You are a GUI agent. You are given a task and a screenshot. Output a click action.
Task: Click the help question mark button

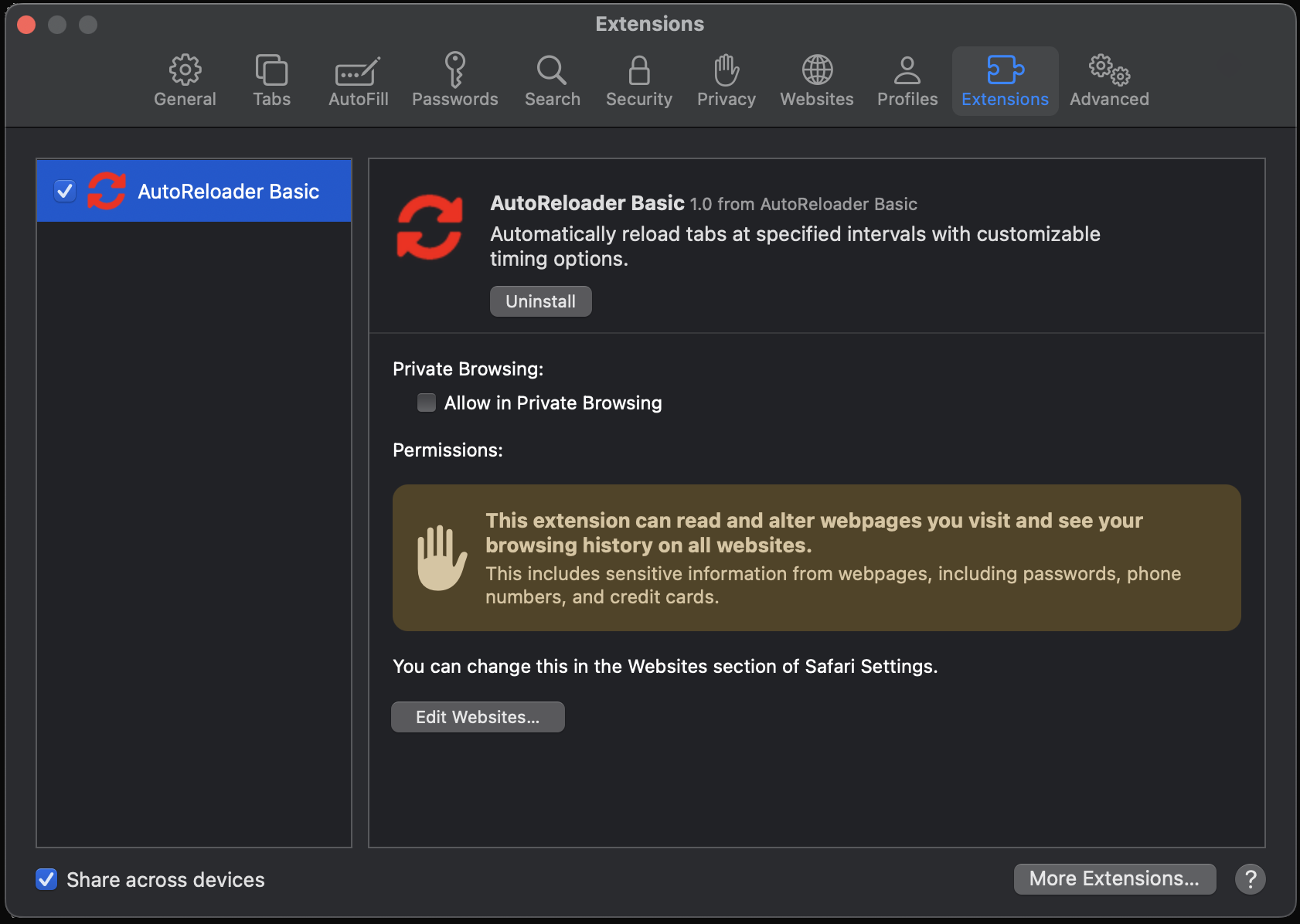click(x=1250, y=878)
